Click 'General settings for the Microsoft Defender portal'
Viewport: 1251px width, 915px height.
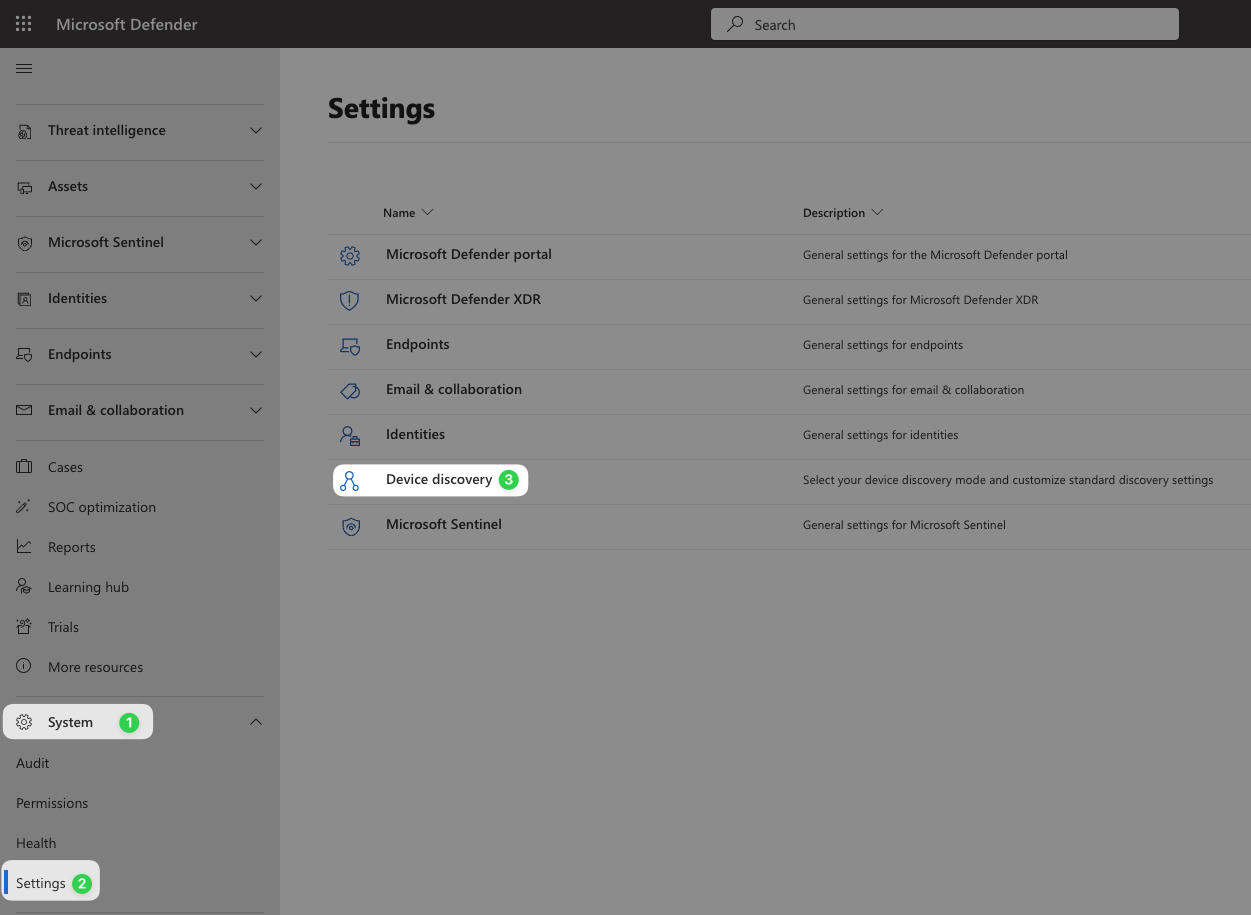pos(935,255)
